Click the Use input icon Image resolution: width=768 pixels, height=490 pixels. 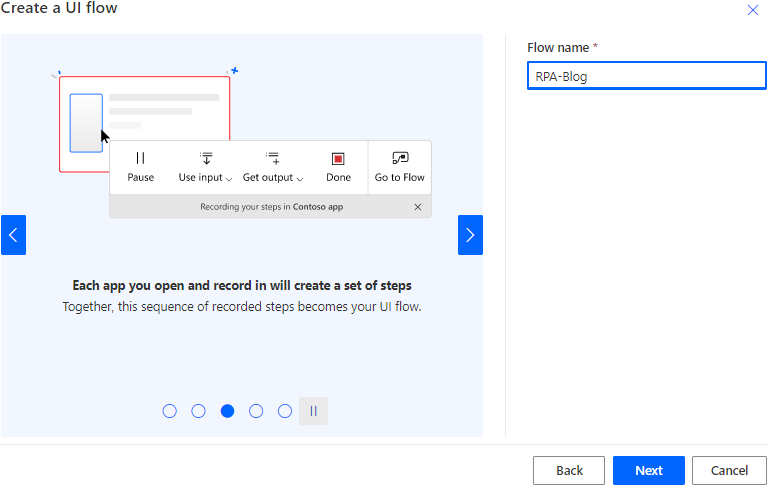[x=206, y=158]
